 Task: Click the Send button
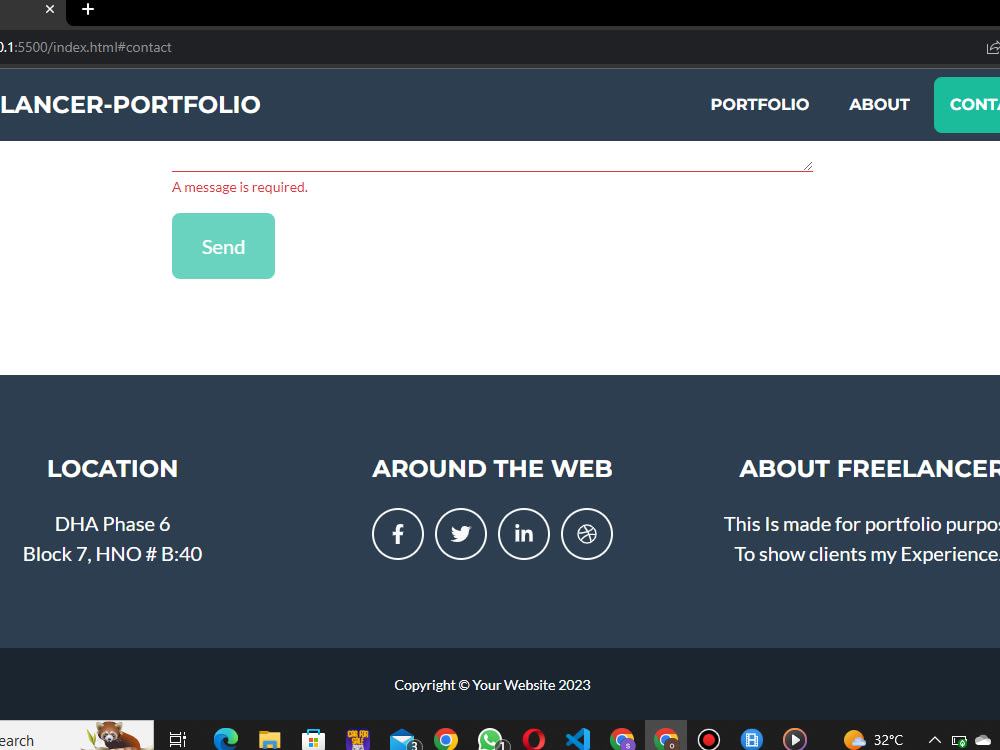223,246
